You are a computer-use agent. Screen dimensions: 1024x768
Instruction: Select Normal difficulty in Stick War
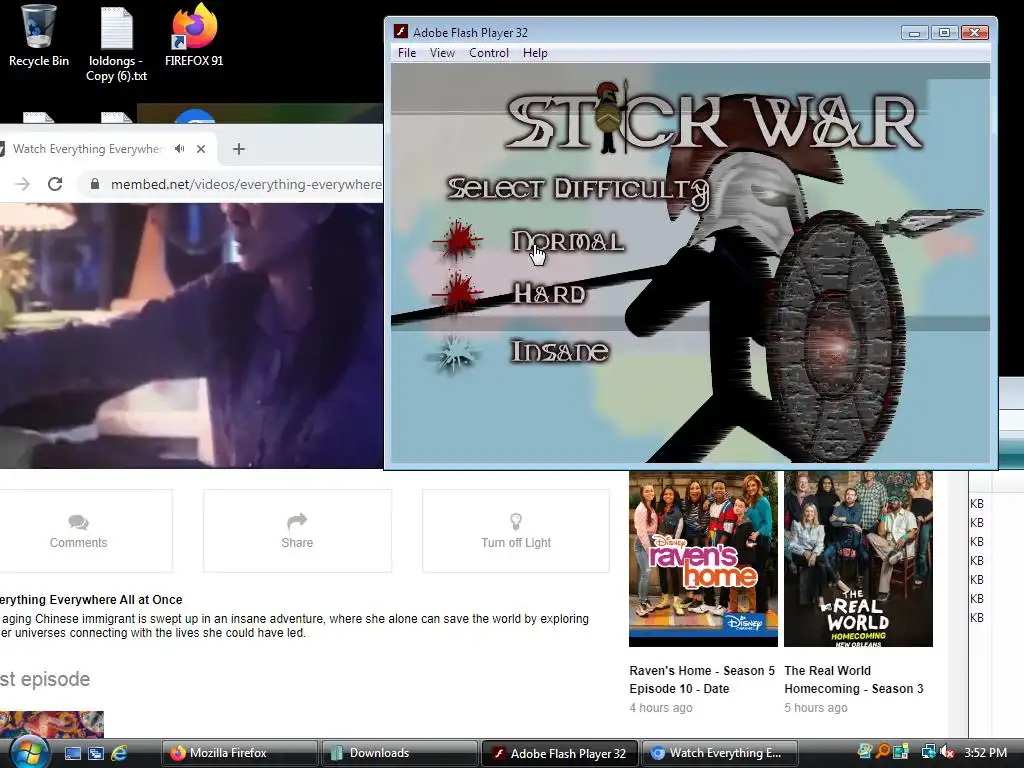coord(568,242)
